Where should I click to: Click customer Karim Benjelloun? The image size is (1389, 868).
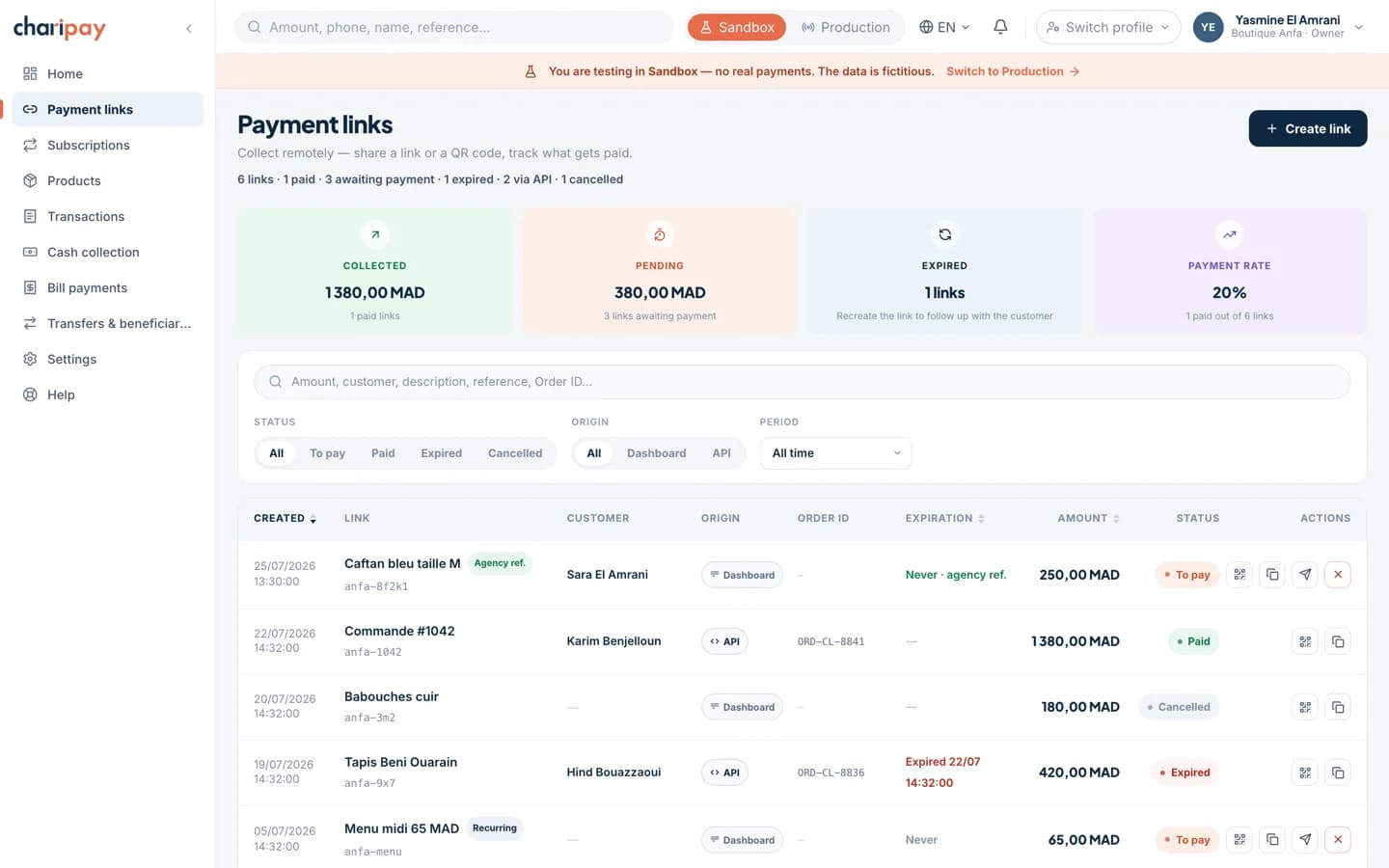[613, 641]
